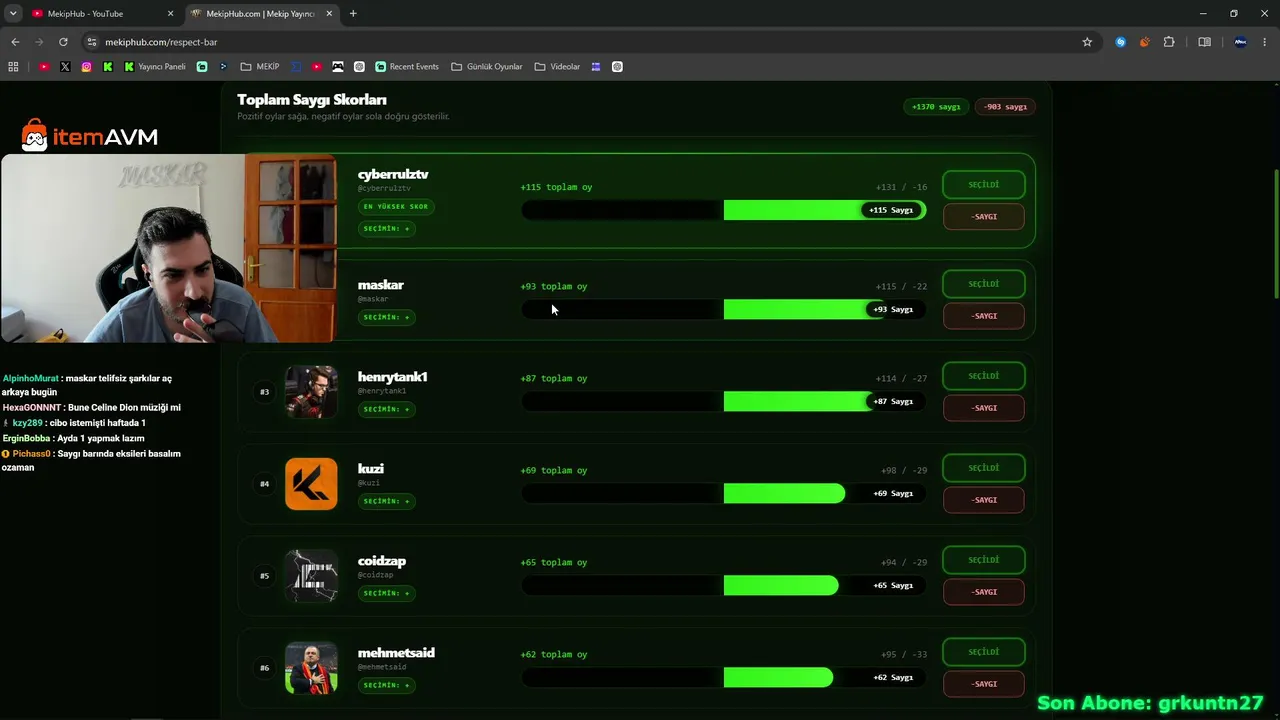The image size is (1280, 720).
Task: Open the blue sigma-shaped bookmark after MEKİP
Action: (x=296, y=67)
